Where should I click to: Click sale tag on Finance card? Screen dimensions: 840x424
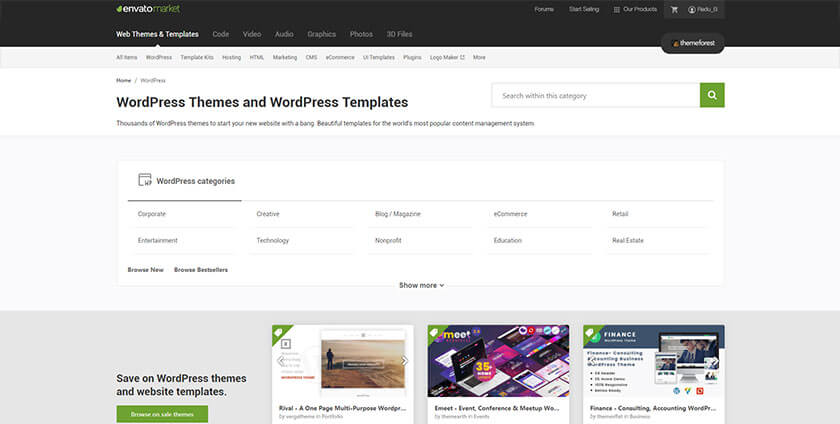pyautogui.click(x=589, y=332)
